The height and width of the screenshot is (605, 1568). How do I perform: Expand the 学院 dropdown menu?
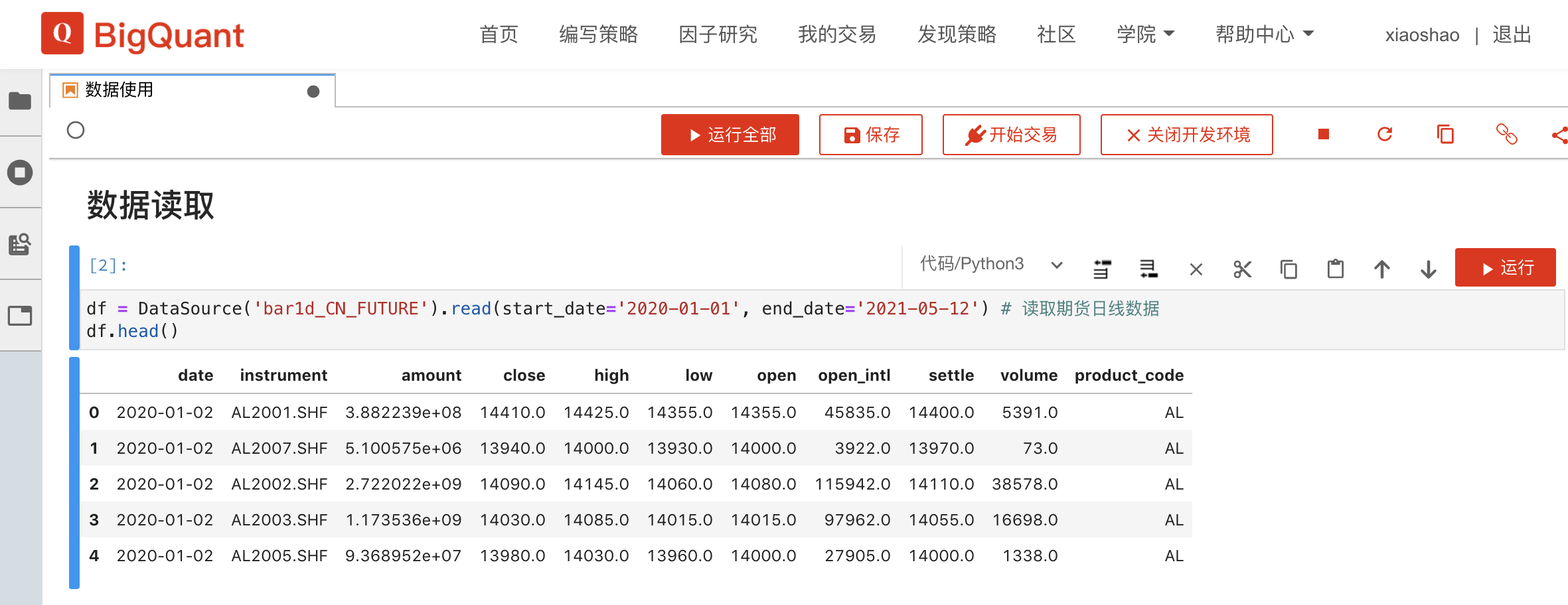point(1145,34)
